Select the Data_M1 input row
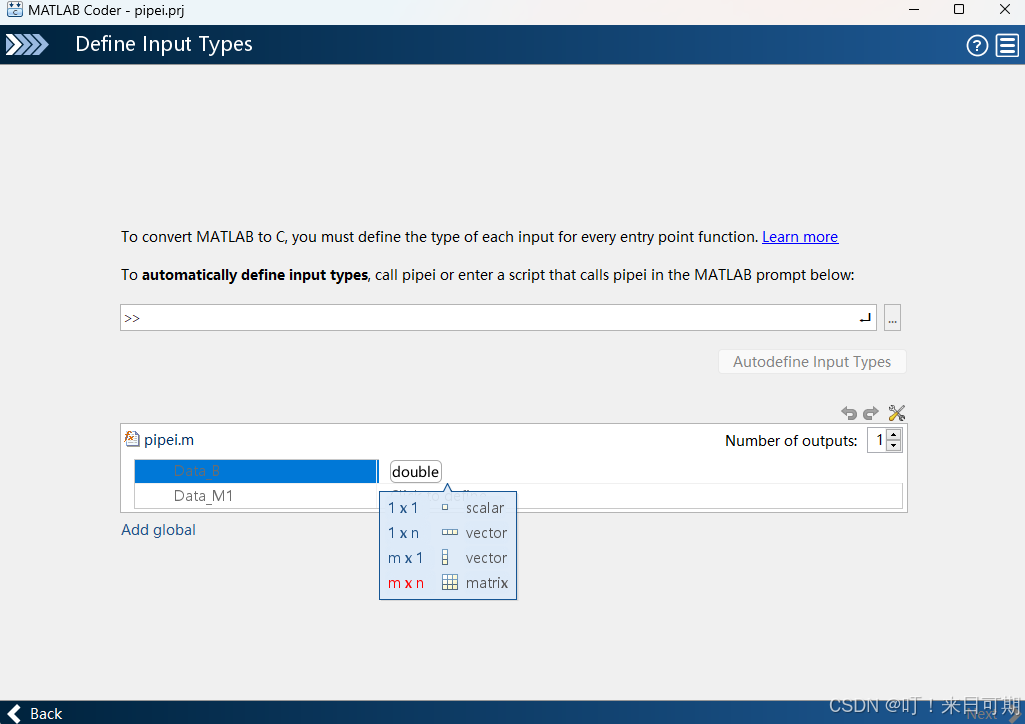The width and height of the screenshot is (1025, 724). pyautogui.click(x=256, y=496)
